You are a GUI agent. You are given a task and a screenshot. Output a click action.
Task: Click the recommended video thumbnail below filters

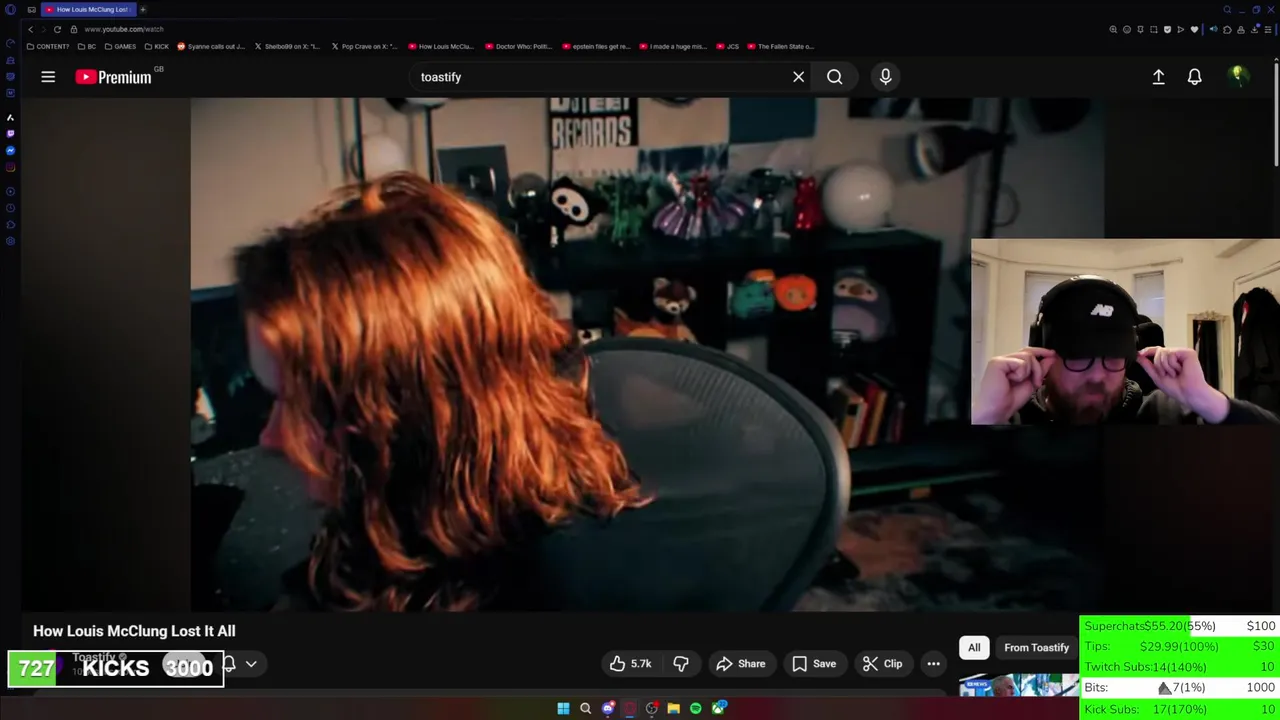click(x=1018, y=685)
